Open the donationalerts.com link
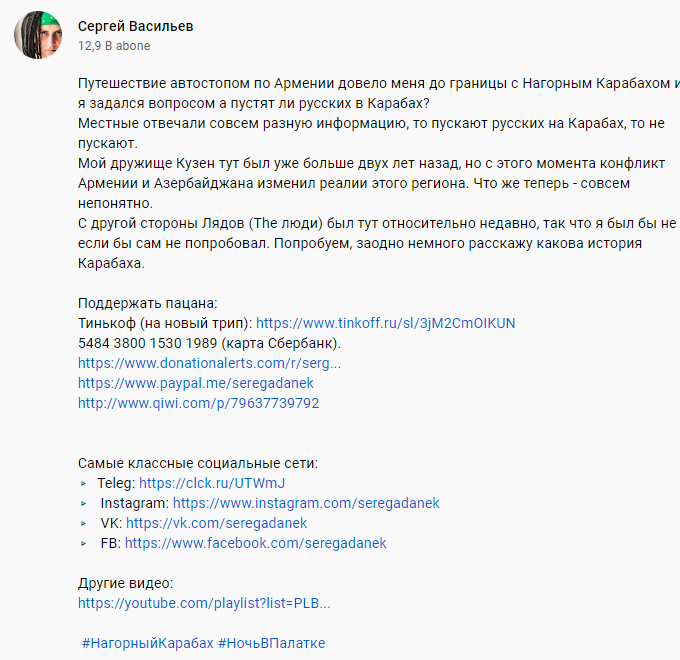This screenshot has width=680, height=660. coord(209,363)
